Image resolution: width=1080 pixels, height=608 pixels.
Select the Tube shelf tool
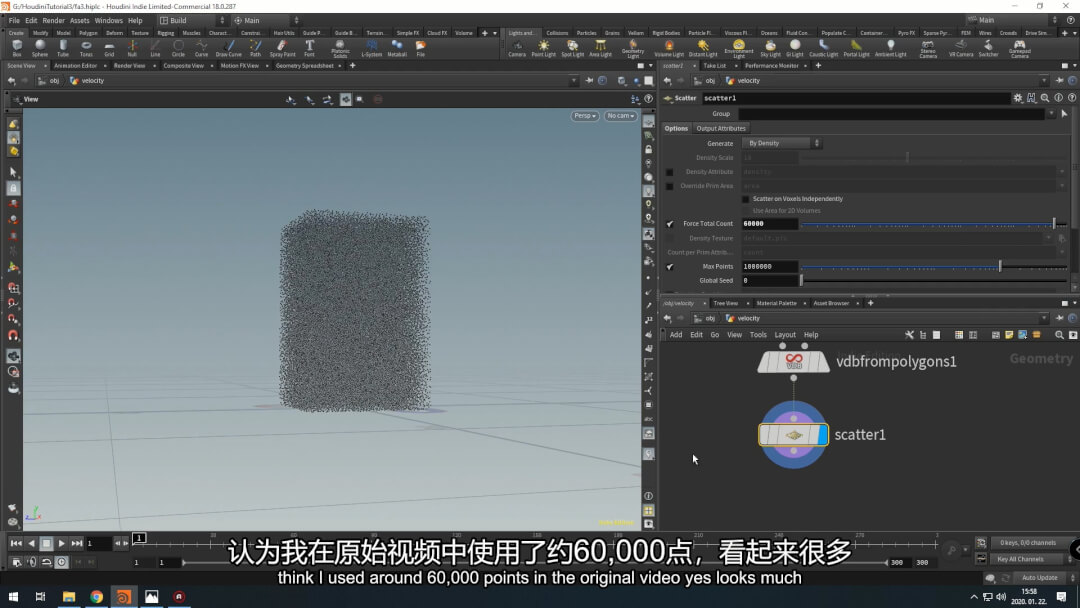[63, 48]
